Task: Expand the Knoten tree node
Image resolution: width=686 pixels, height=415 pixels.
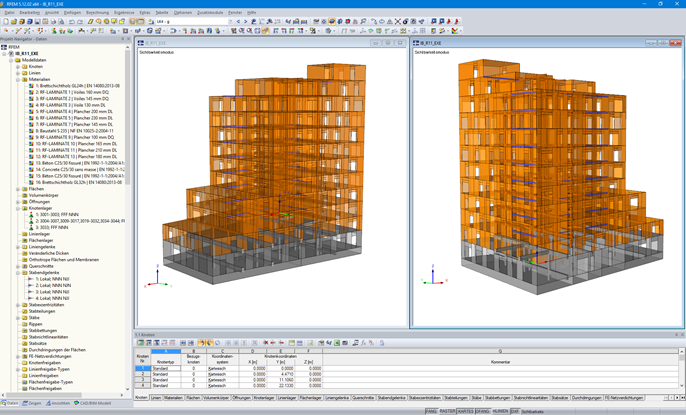Action: tap(18, 67)
